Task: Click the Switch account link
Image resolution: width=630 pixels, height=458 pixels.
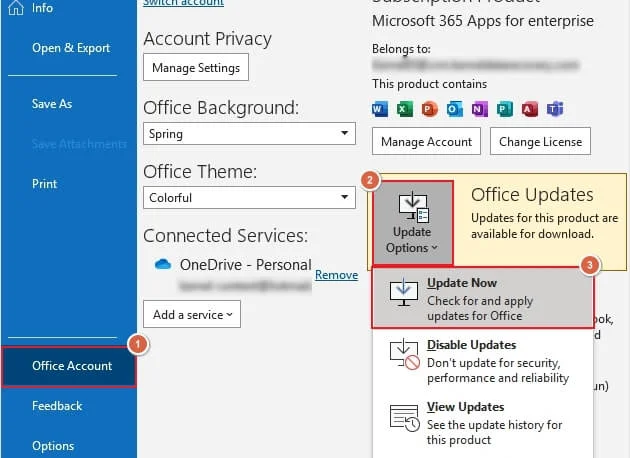Action: coord(184,3)
